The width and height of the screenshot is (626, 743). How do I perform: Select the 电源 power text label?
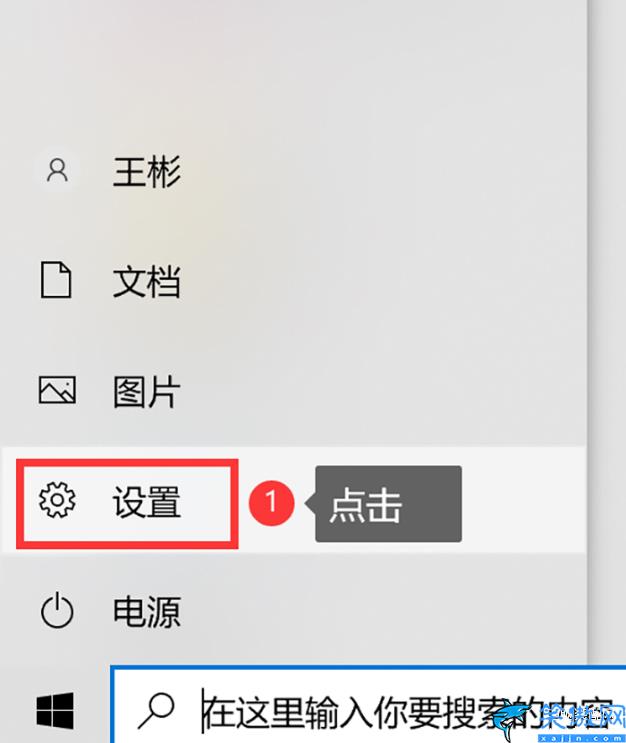click(146, 612)
